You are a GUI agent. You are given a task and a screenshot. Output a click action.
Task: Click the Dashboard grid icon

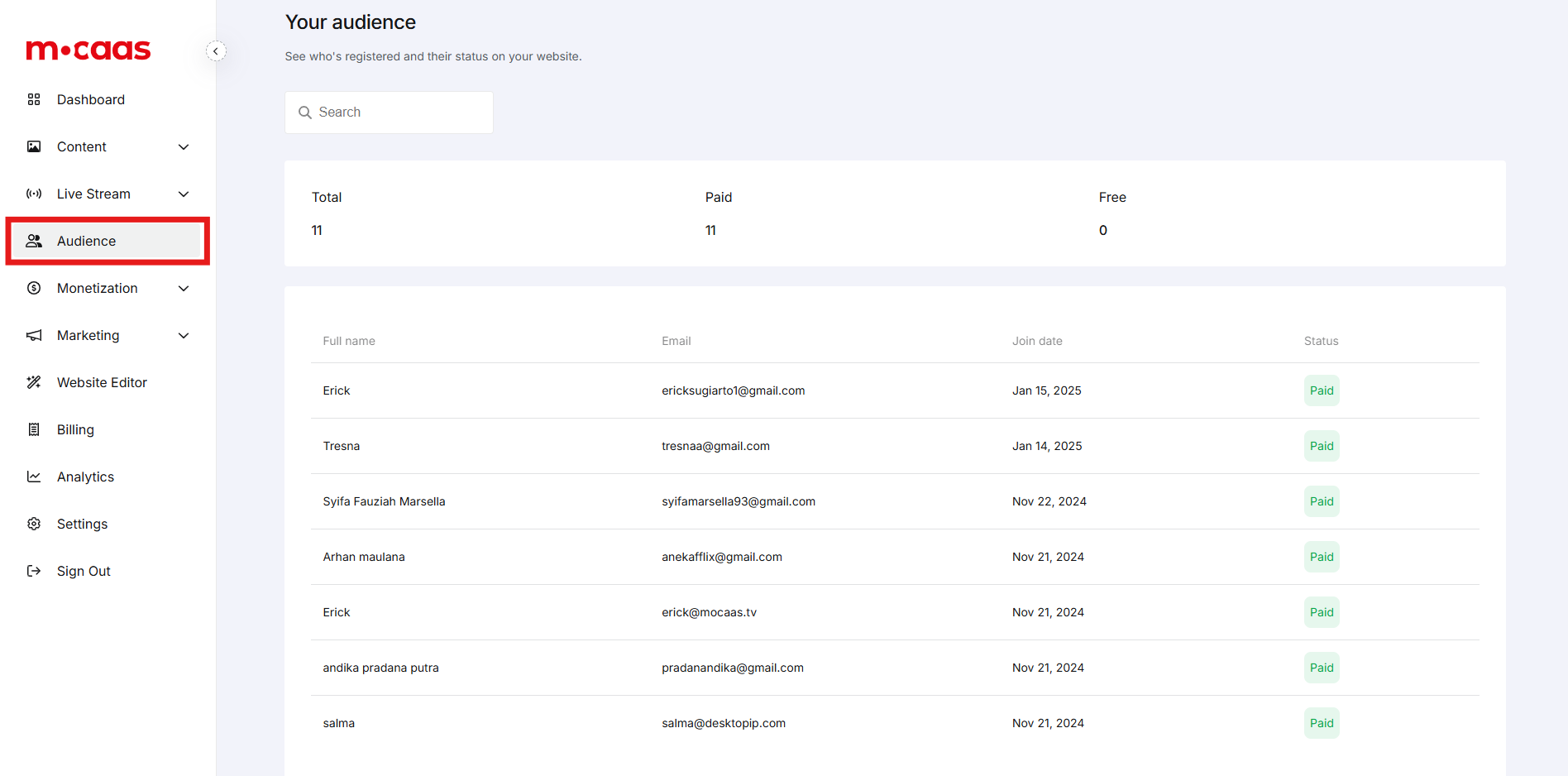(x=34, y=99)
